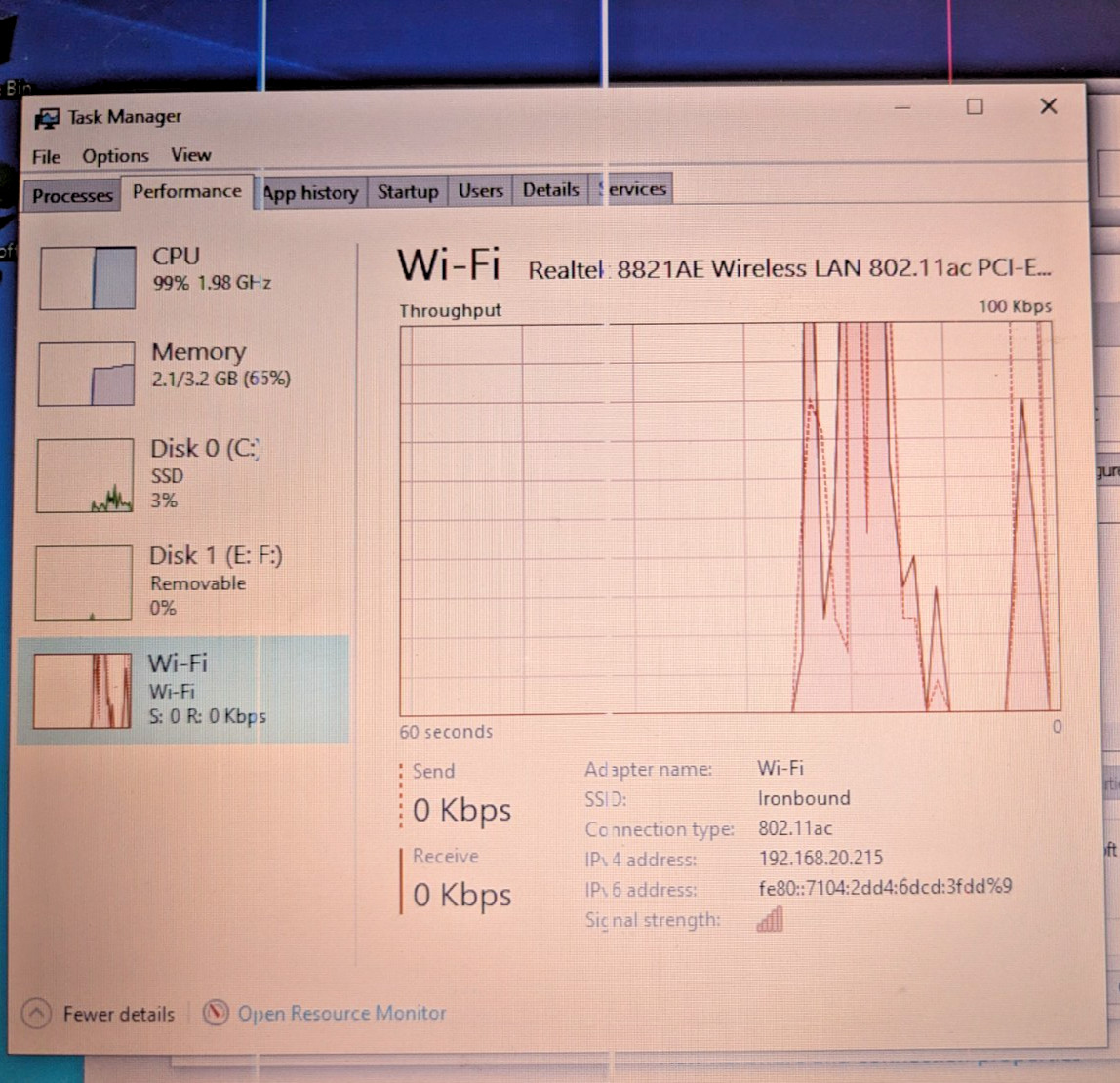Click the 60 seconds axis label
The image size is (1120, 1083).
tap(446, 732)
